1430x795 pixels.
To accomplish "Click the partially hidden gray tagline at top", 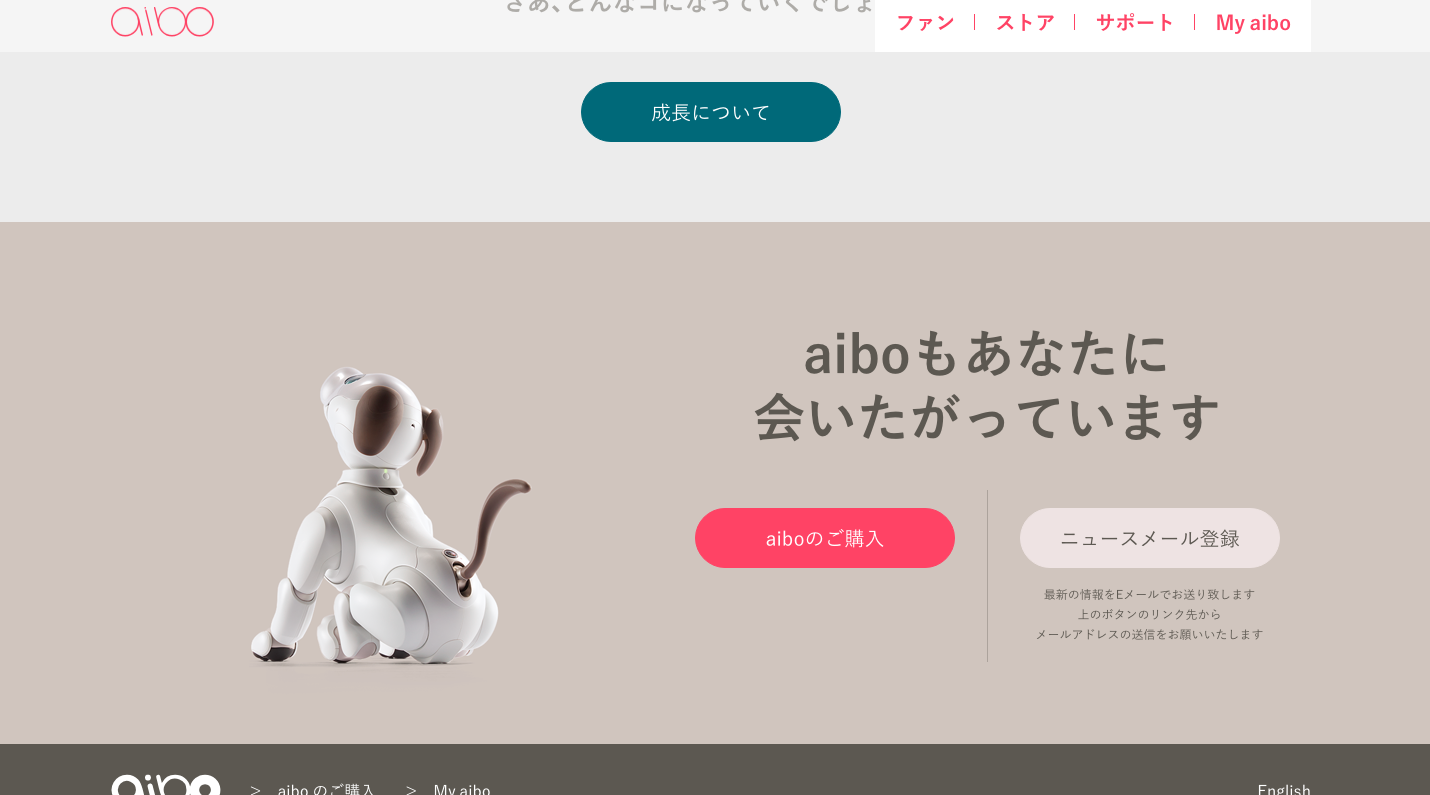I will pyautogui.click(x=690, y=6).
